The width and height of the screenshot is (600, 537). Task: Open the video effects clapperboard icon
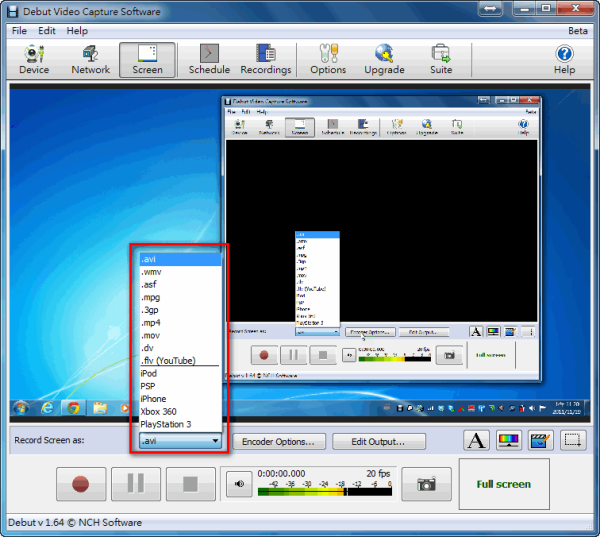pyautogui.click(x=541, y=440)
